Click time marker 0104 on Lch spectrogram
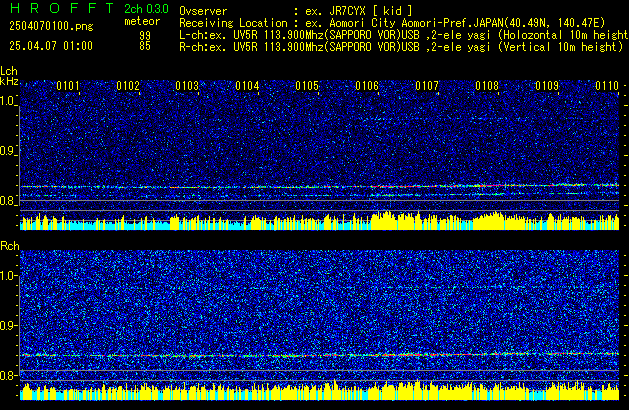The image size is (629, 410). [x=247, y=86]
